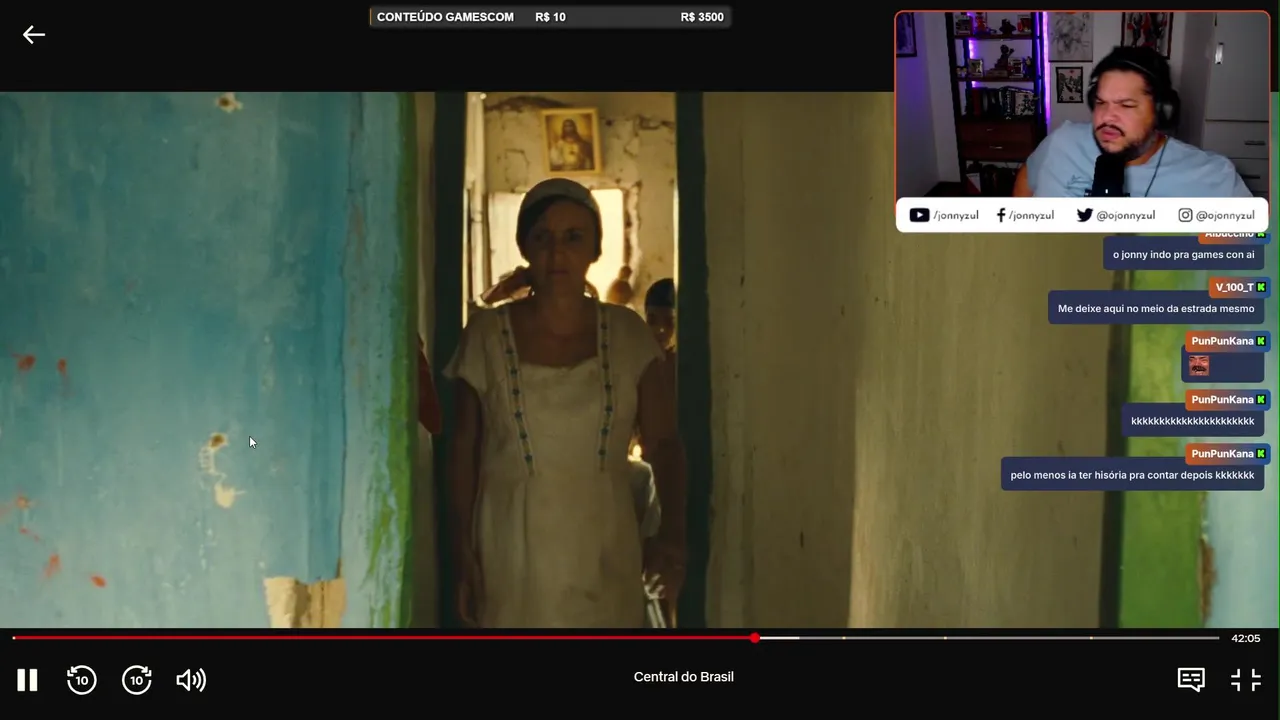
Task: Click the Instagram @ojonnyzul handle text
Action: point(1225,215)
